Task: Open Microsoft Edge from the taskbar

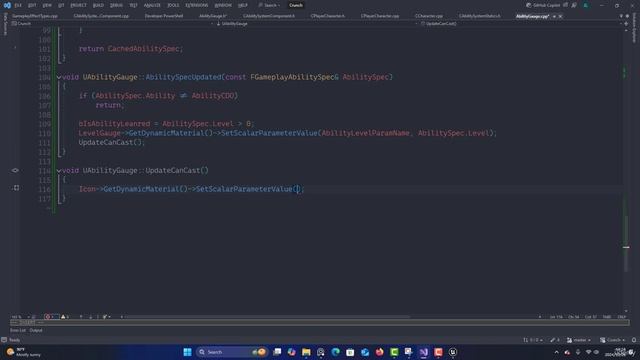Action: (336, 352)
